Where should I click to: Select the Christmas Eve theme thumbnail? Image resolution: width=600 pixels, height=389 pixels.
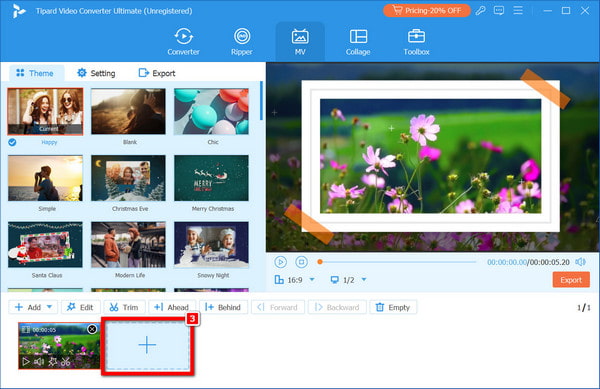128,178
